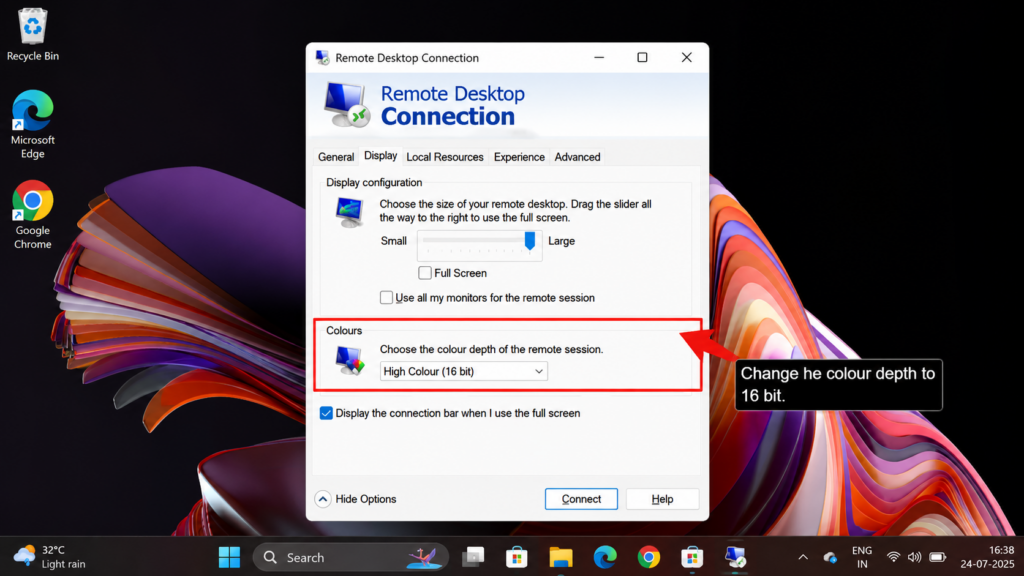
Task: Launch Chrome from the taskbar
Action: 648,557
